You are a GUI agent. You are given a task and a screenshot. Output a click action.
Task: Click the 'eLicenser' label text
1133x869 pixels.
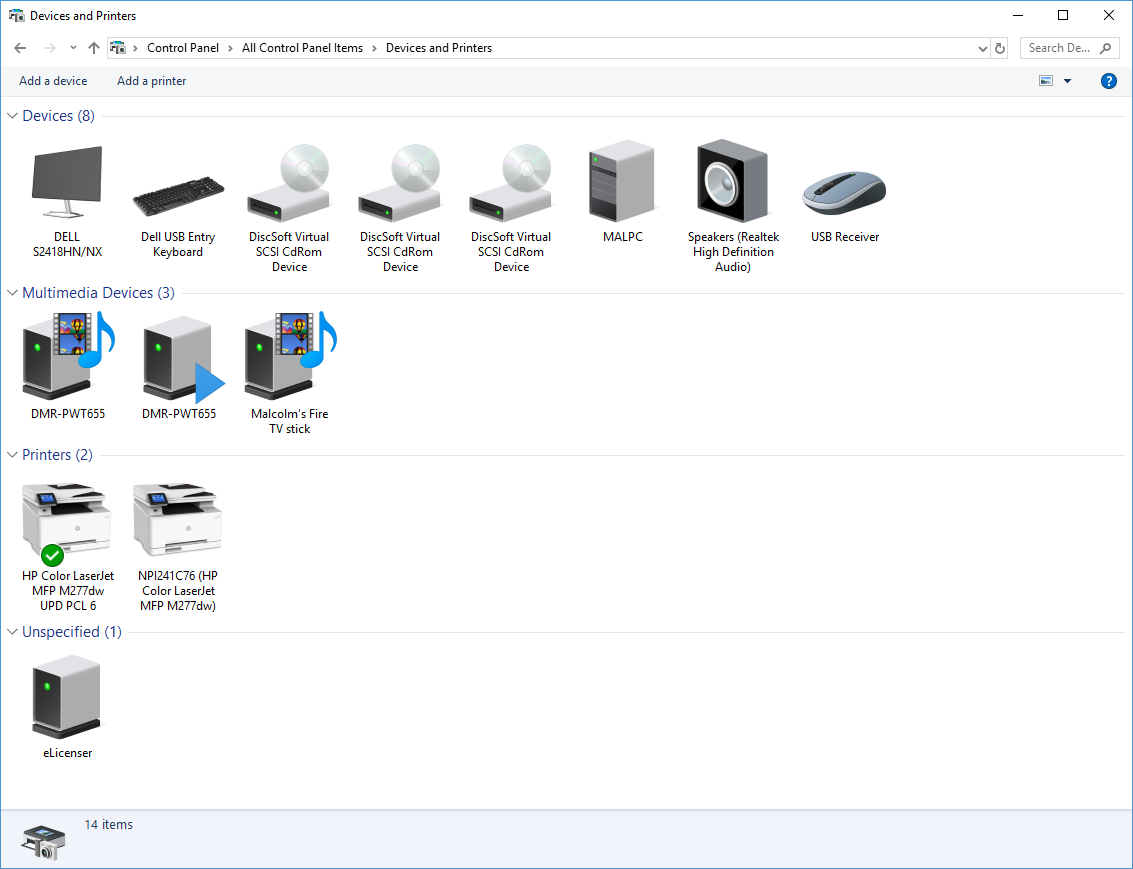coord(67,753)
